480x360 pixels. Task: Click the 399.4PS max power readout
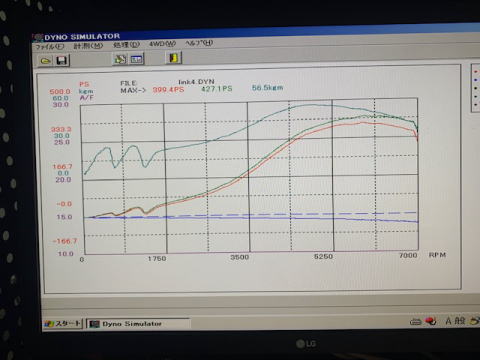click(168, 90)
